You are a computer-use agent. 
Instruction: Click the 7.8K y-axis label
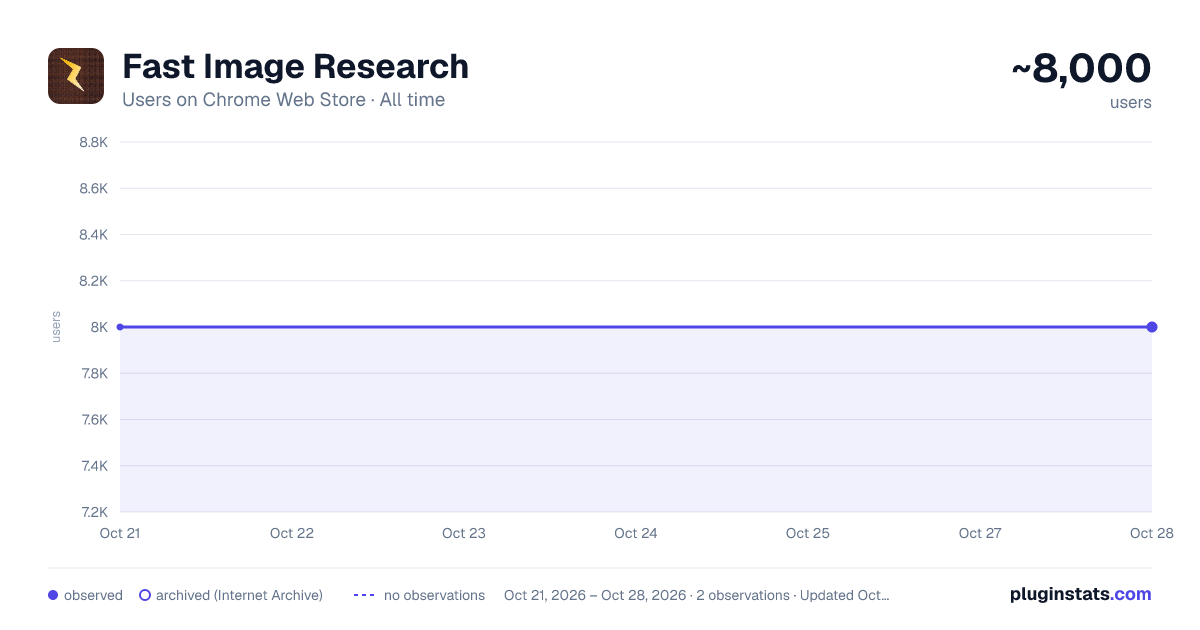click(x=93, y=373)
